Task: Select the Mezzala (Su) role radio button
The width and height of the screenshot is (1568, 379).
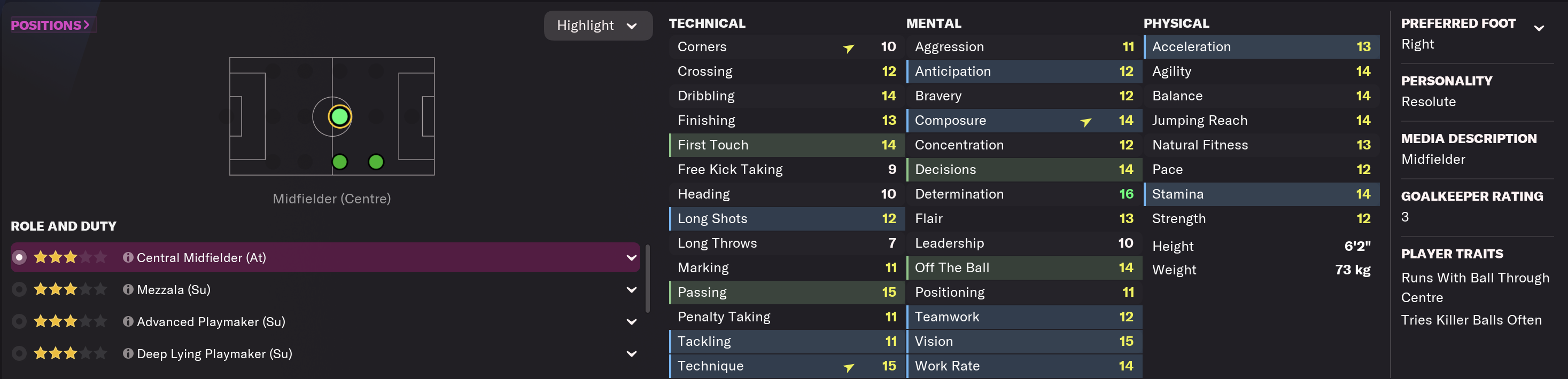Action: pyautogui.click(x=19, y=289)
